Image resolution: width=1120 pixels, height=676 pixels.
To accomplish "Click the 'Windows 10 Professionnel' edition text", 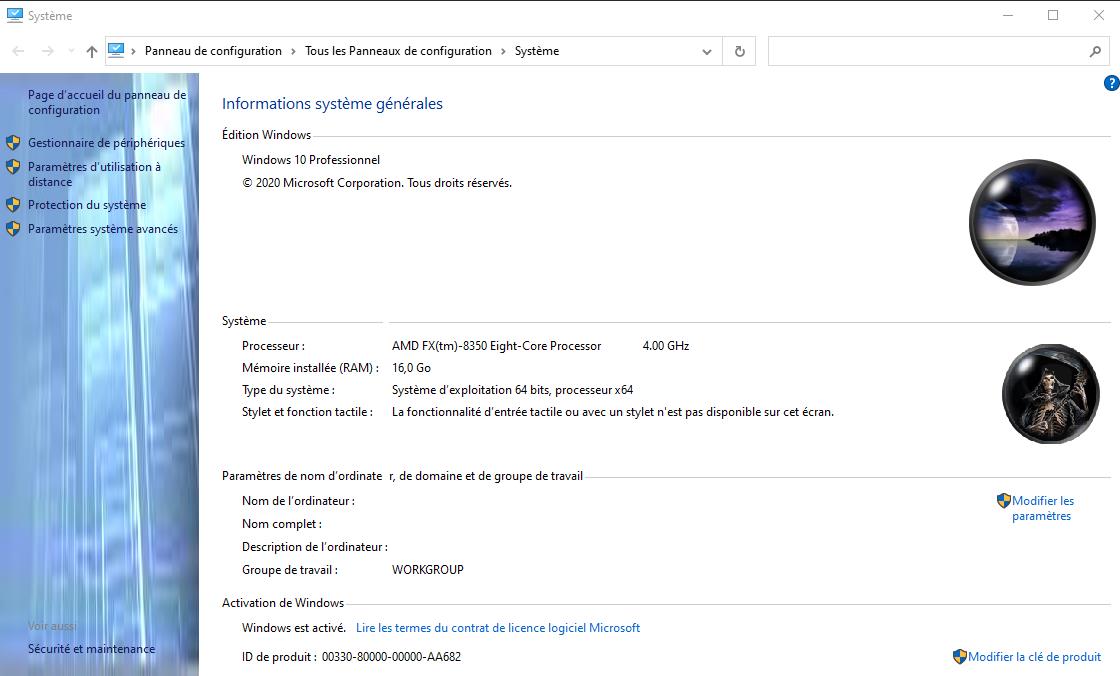I will 311,160.
